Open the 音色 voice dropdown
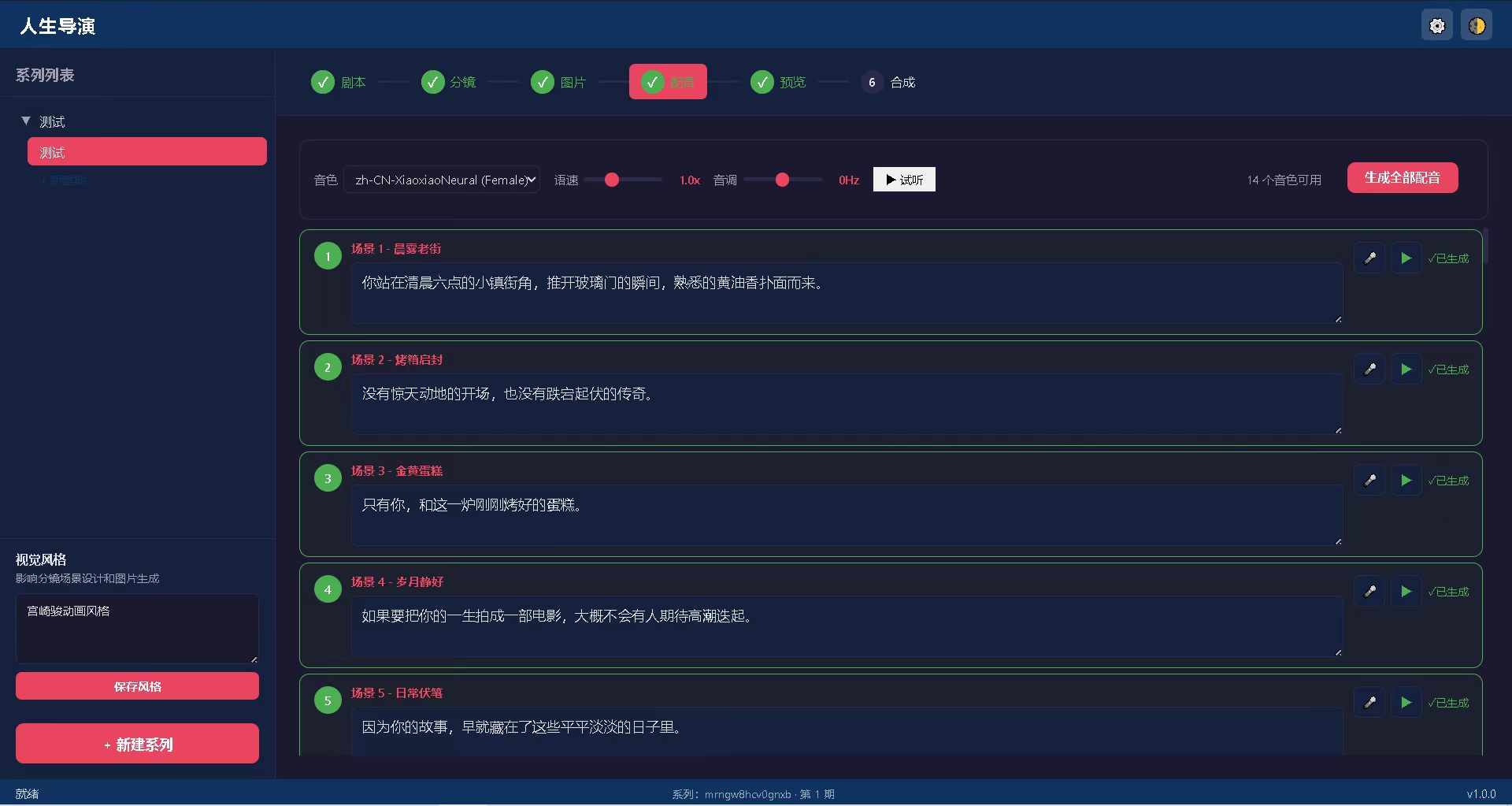The width and height of the screenshot is (1512, 806). point(442,180)
